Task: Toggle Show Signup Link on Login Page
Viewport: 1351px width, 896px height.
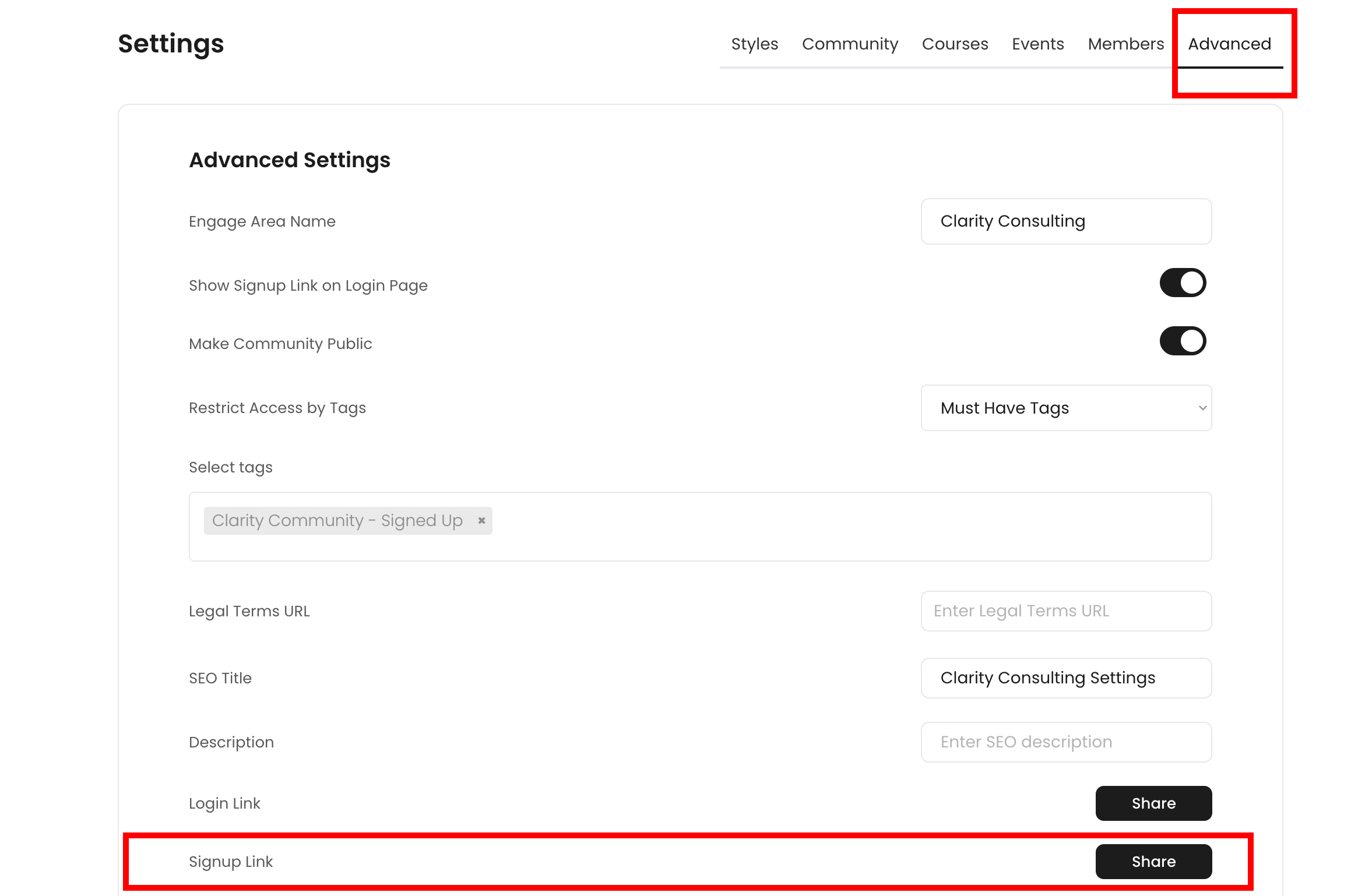Action: tap(1183, 283)
